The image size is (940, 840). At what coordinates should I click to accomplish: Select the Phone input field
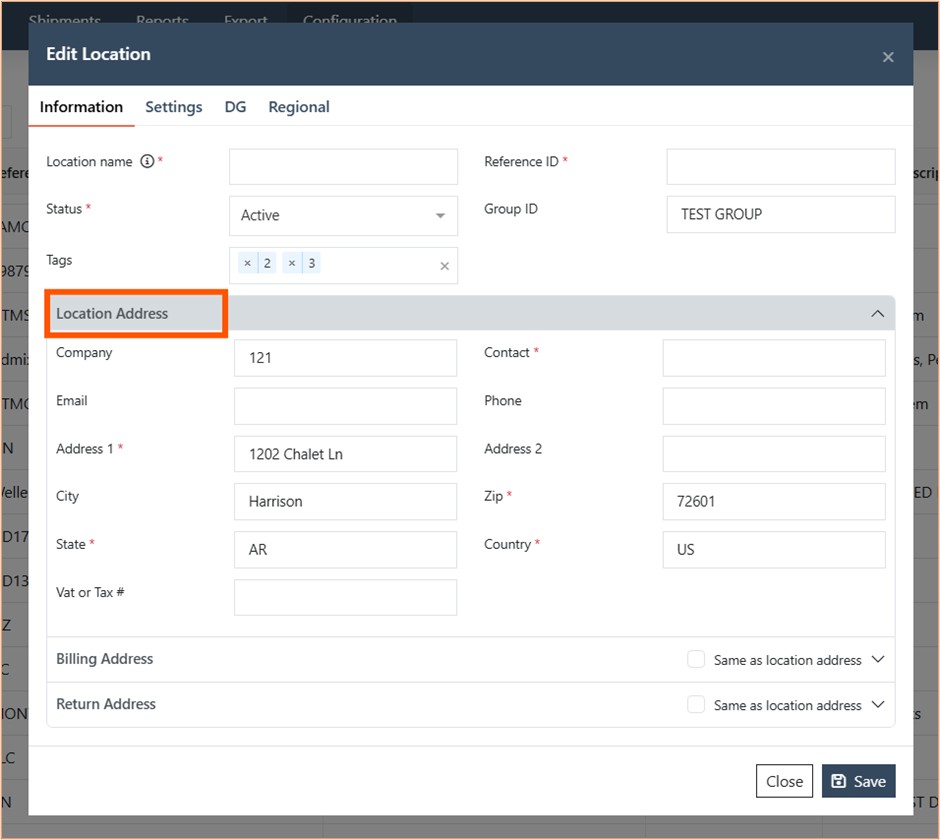774,406
